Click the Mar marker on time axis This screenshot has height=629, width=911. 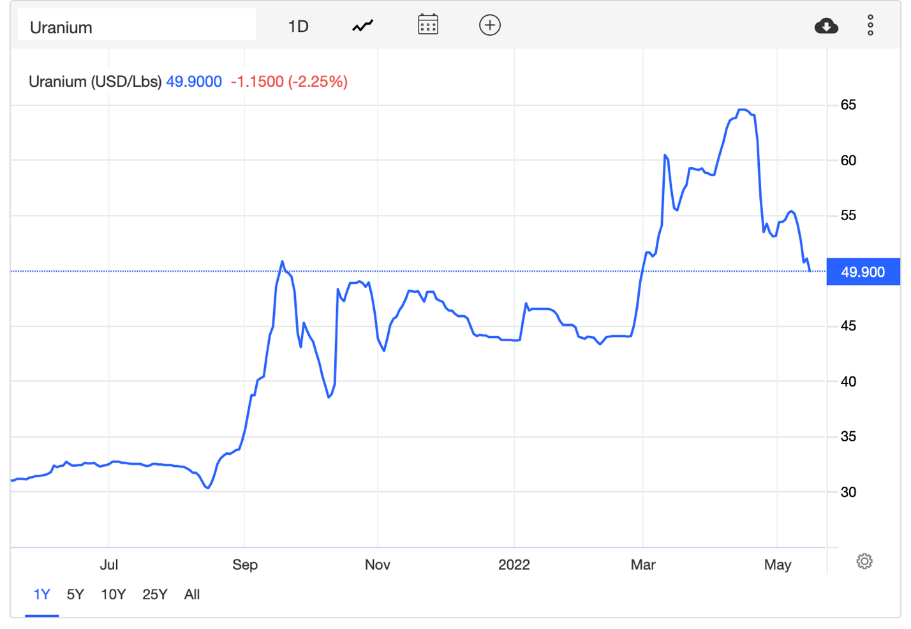tap(643, 565)
